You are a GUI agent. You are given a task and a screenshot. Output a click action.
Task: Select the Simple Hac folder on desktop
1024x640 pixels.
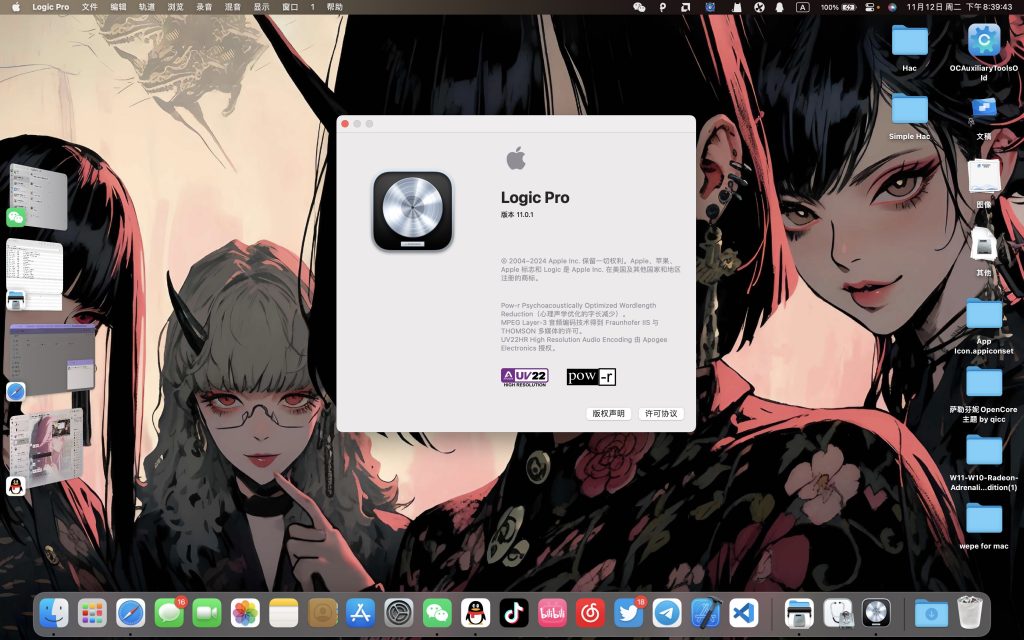pyautogui.click(x=910, y=116)
